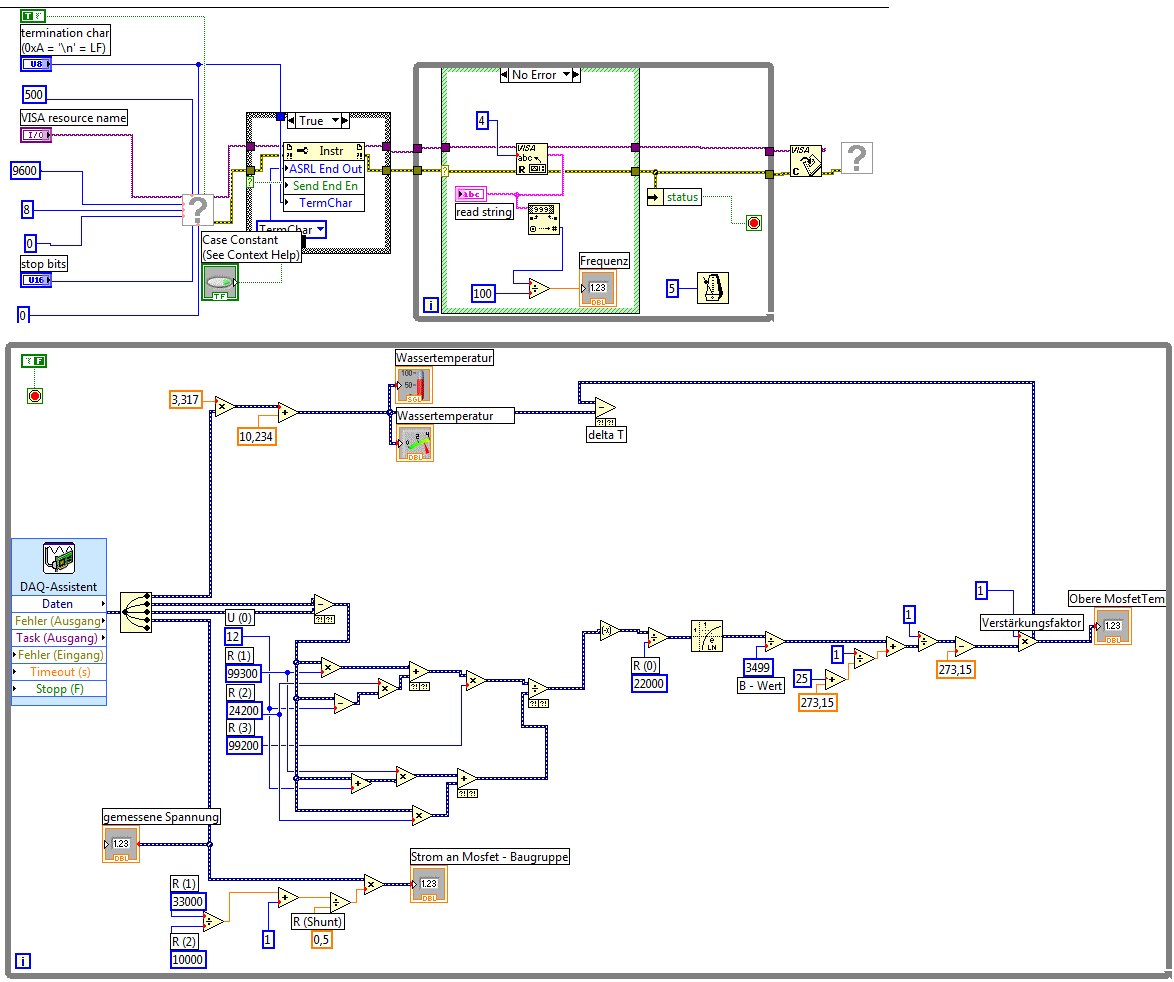The width and height of the screenshot is (1174, 982).
Task: Select the B - Wert constant 3499
Action: [x=758, y=668]
